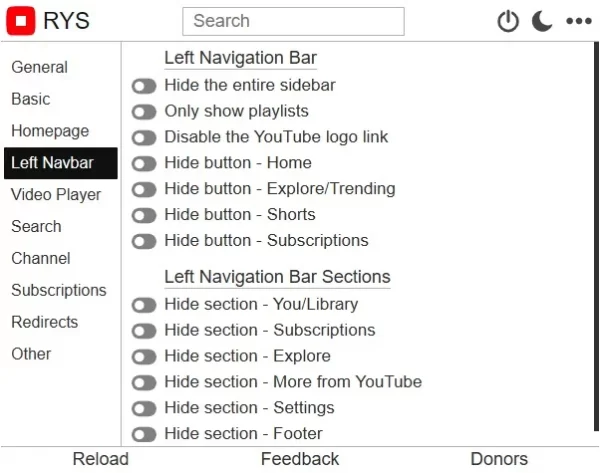Toggle Hide button - Shorts
Image resolution: width=600 pixels, height=473 pixels.
144,215
